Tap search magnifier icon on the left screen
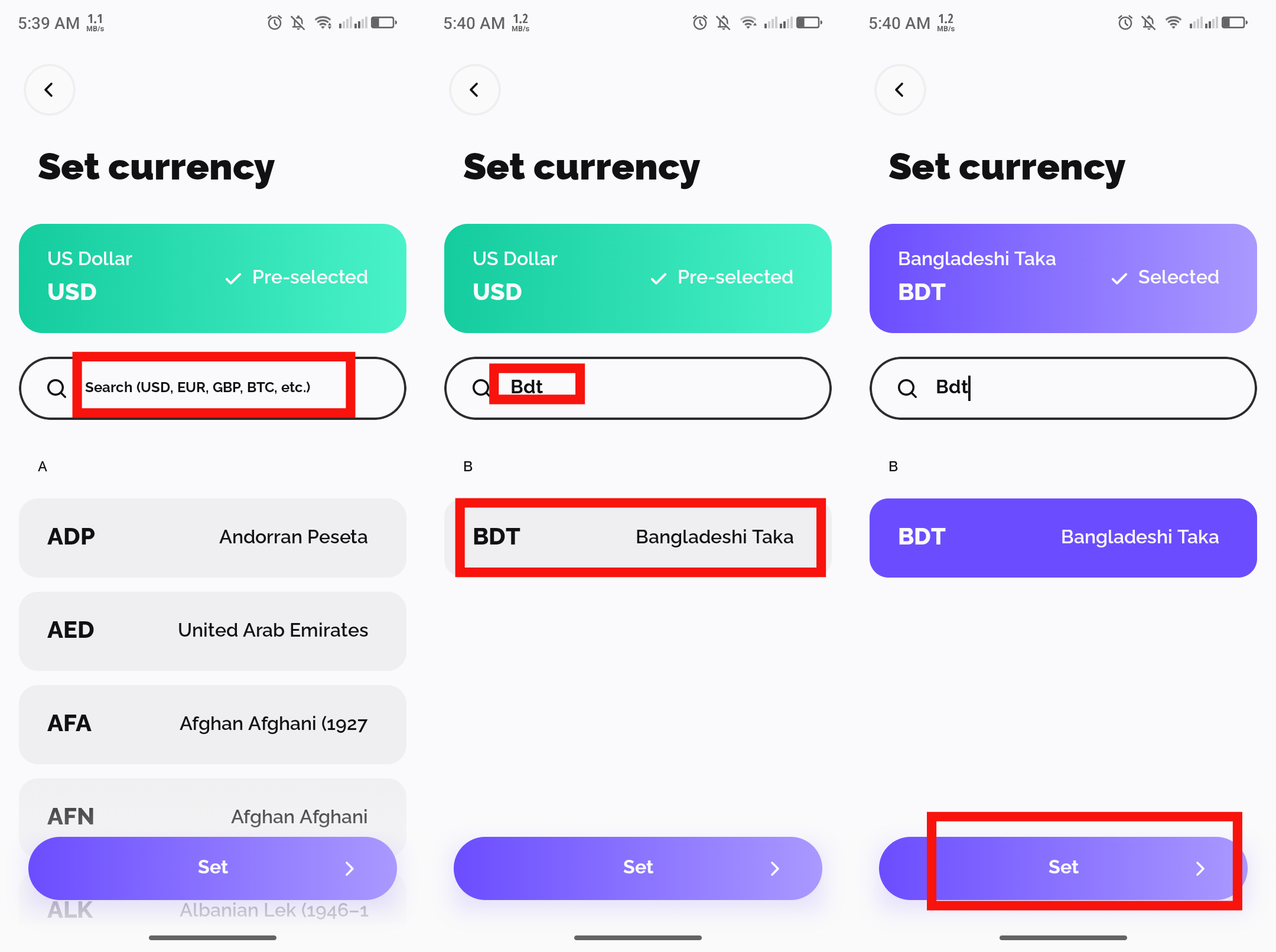The width and height of the screenshot is (1276, 952). (57, 388)
